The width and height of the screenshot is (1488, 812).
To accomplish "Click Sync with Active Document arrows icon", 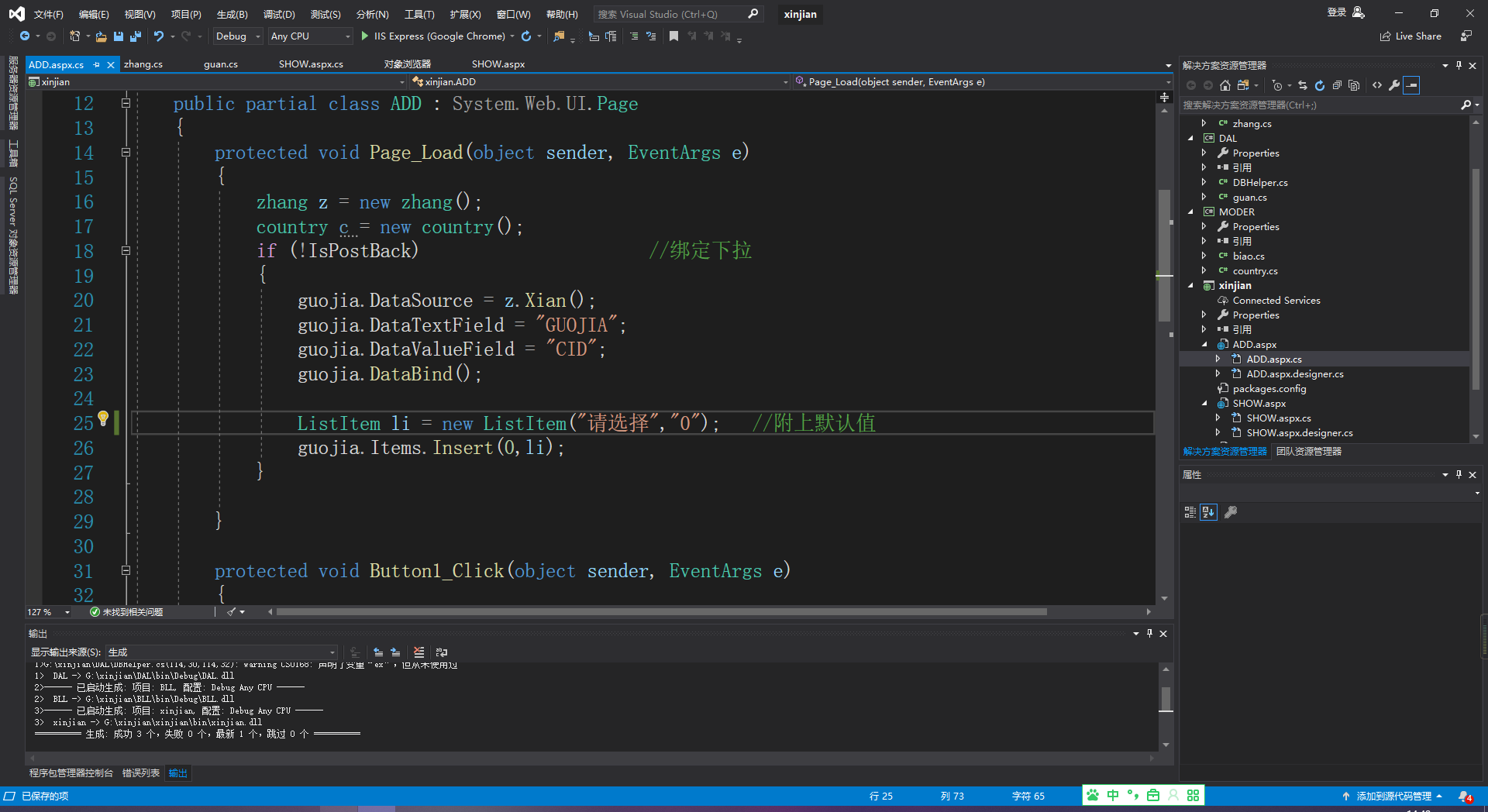I will (1303, 85).
